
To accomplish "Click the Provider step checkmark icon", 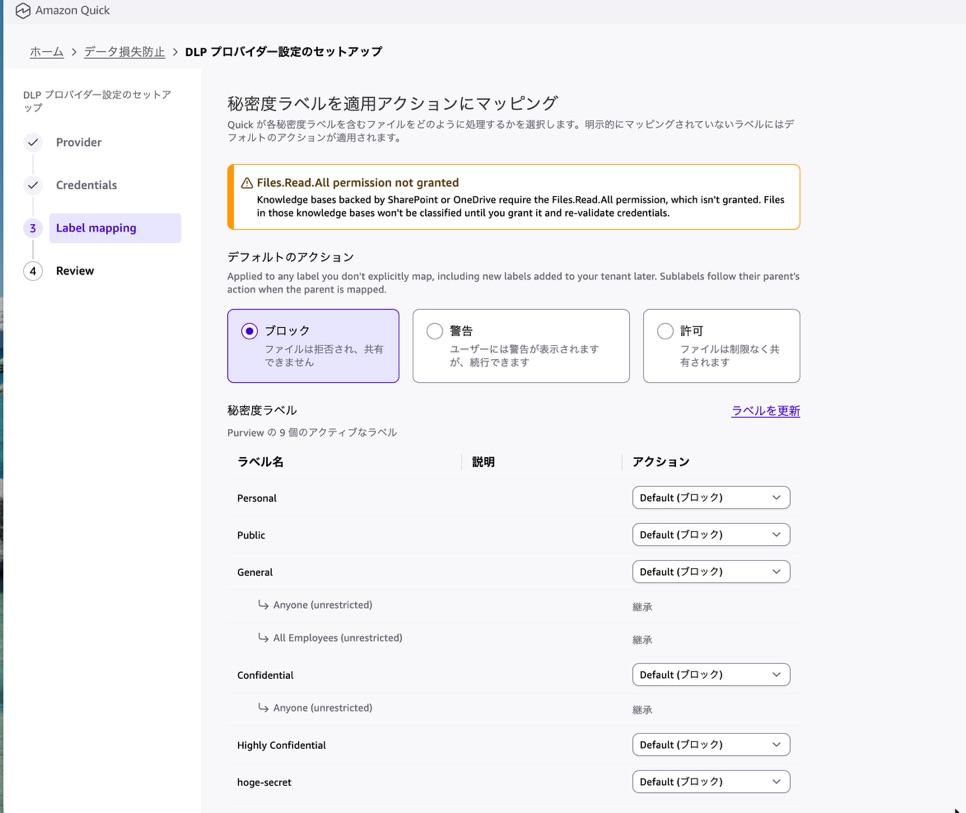I will [33, 142].
